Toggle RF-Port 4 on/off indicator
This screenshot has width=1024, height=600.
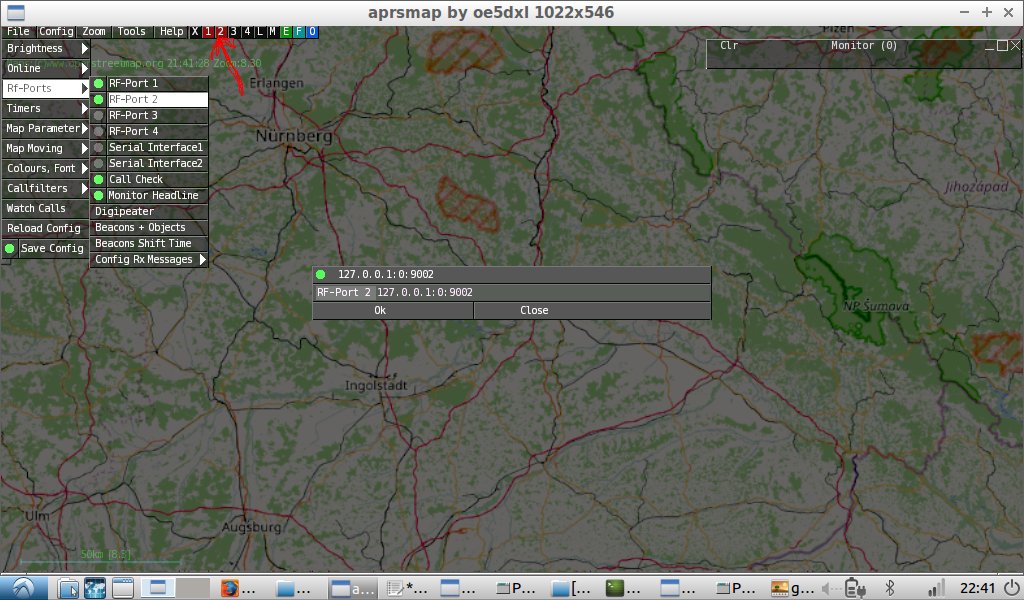99,131
